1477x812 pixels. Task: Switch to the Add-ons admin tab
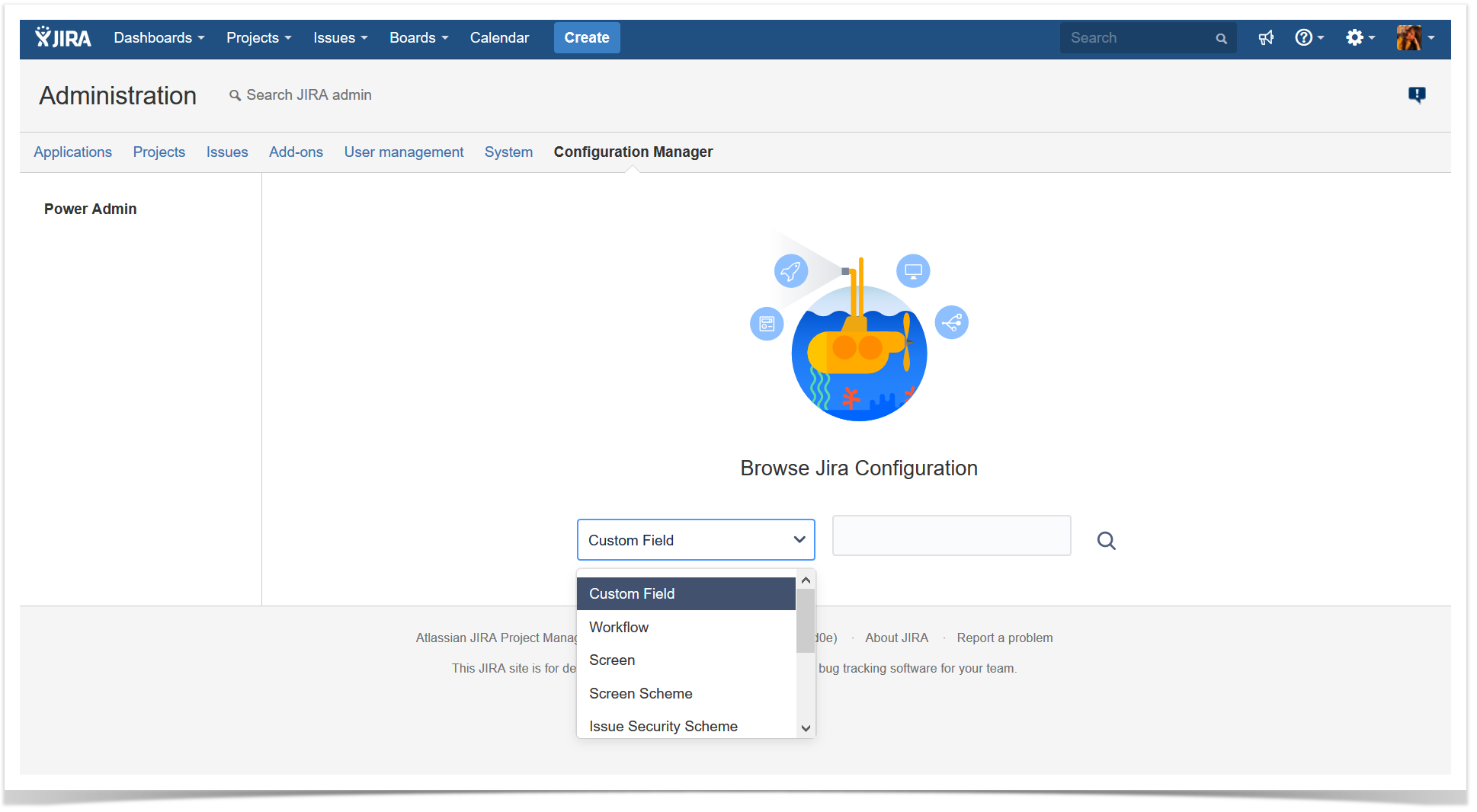click(x=296, y=152)
